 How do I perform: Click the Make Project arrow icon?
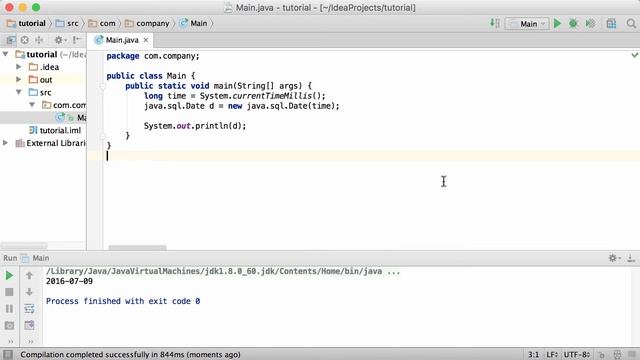(x=495, y=23)
